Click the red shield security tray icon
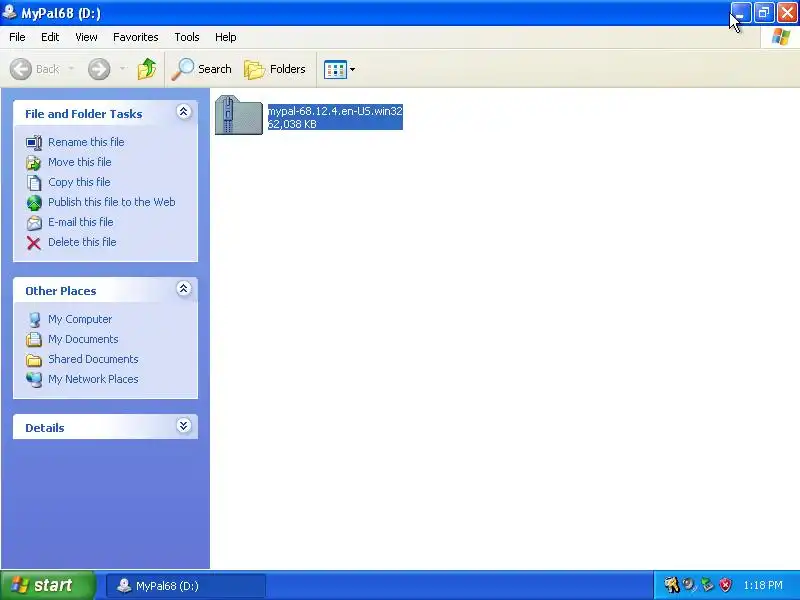The height and width of the screenshot is (600, 800). tap(726, 585)
